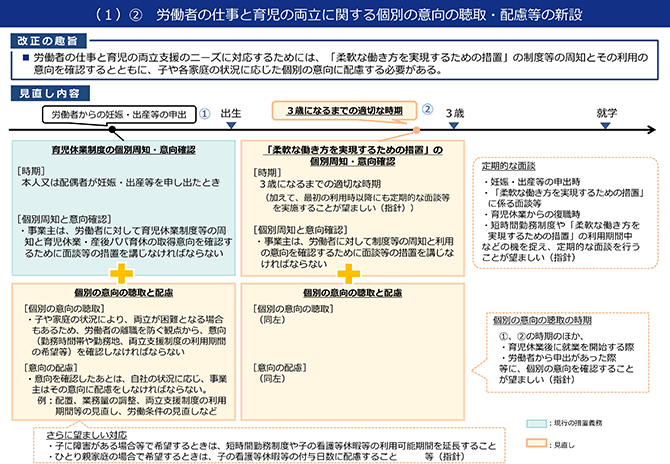Click (同左) under the right [個別の意向の聴取]
The height and width of the screenshot is (464, 670).
click(x=271, y=320)
